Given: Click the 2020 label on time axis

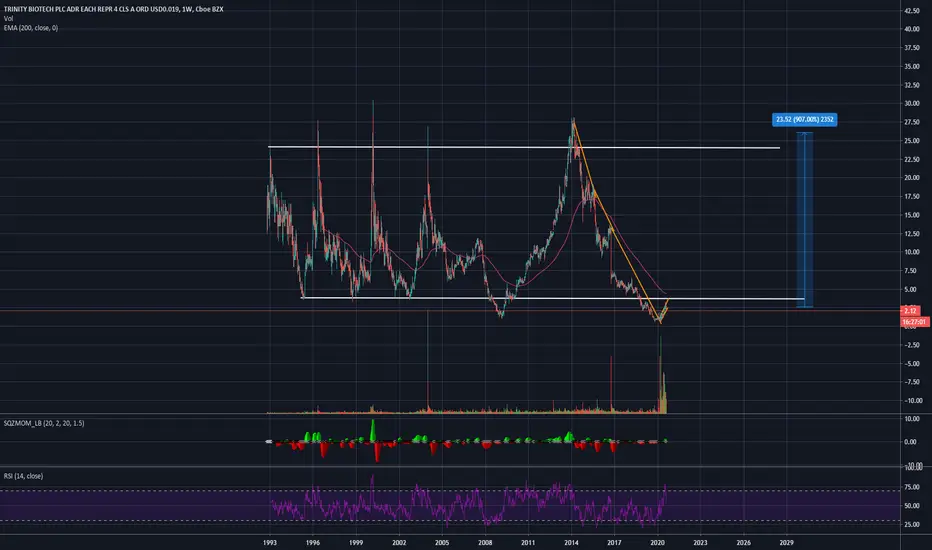Looking at the screenshot, I should 657,542.
